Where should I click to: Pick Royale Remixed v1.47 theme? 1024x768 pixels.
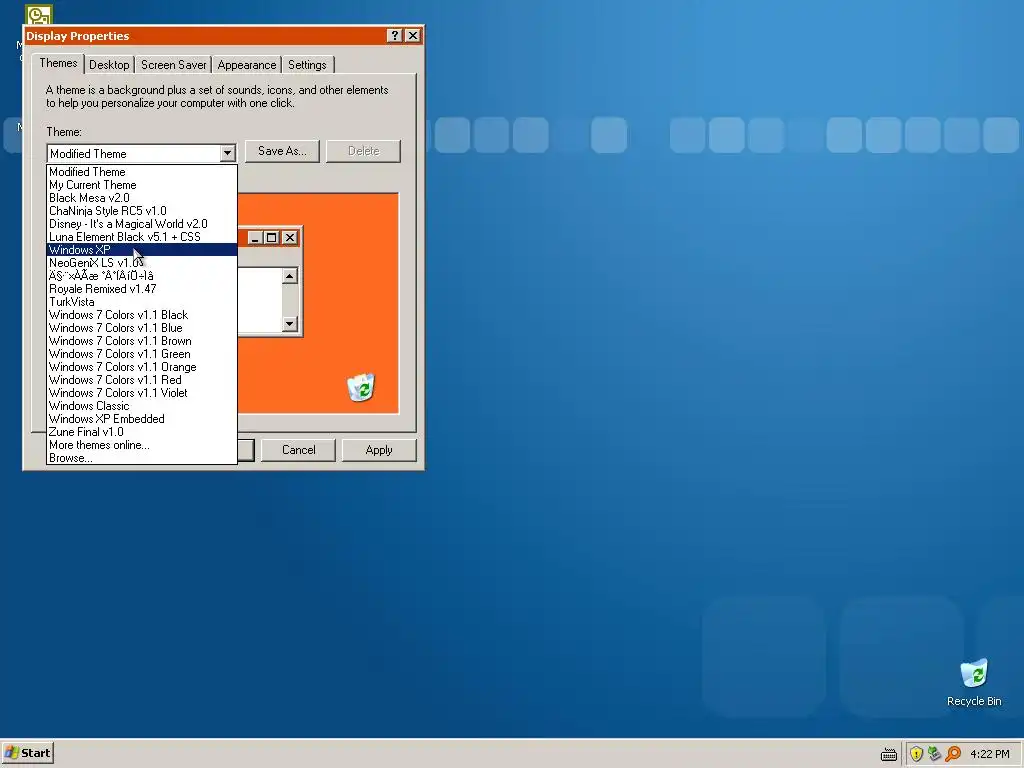[142, 289]
